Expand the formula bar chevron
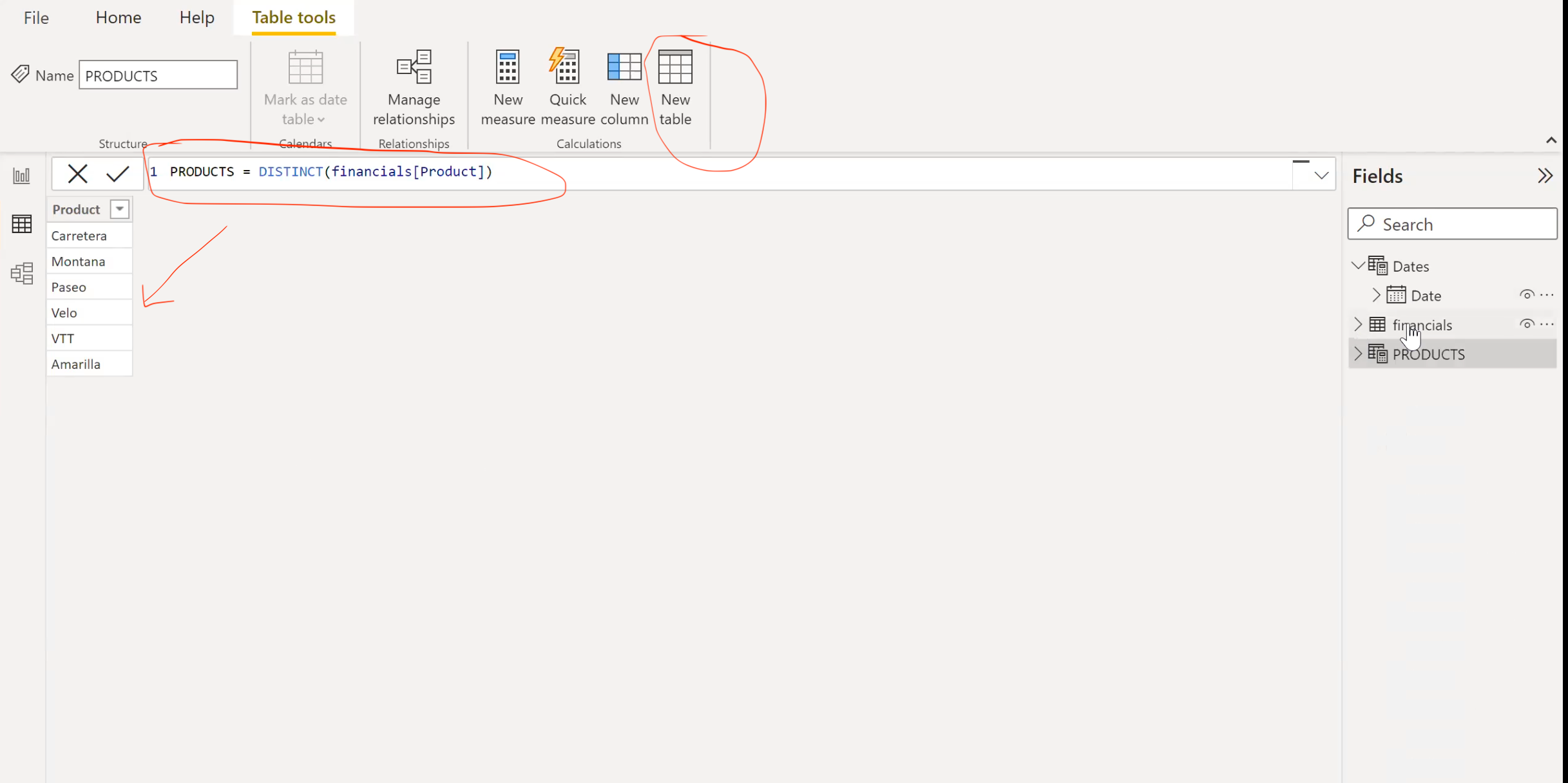The image size is (1568, 783). 1321,175
